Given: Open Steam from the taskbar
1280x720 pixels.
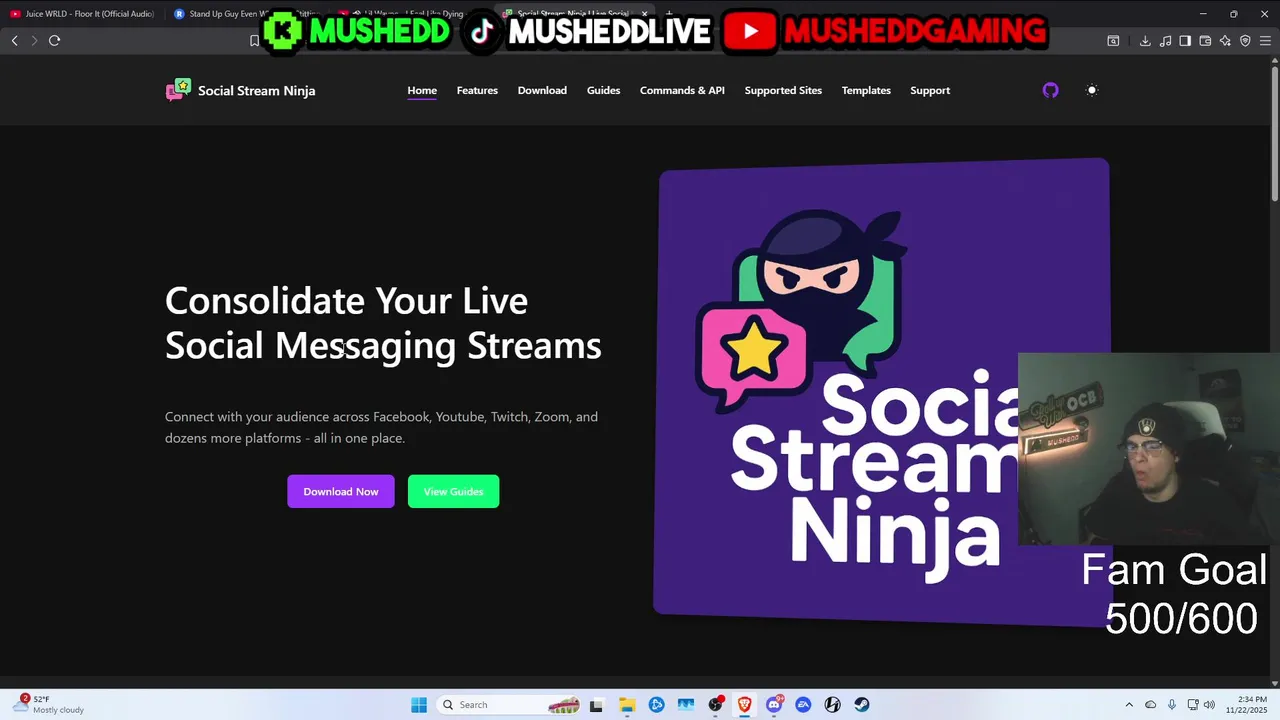Looking at the screenshot, I should (x=862, y=705).
